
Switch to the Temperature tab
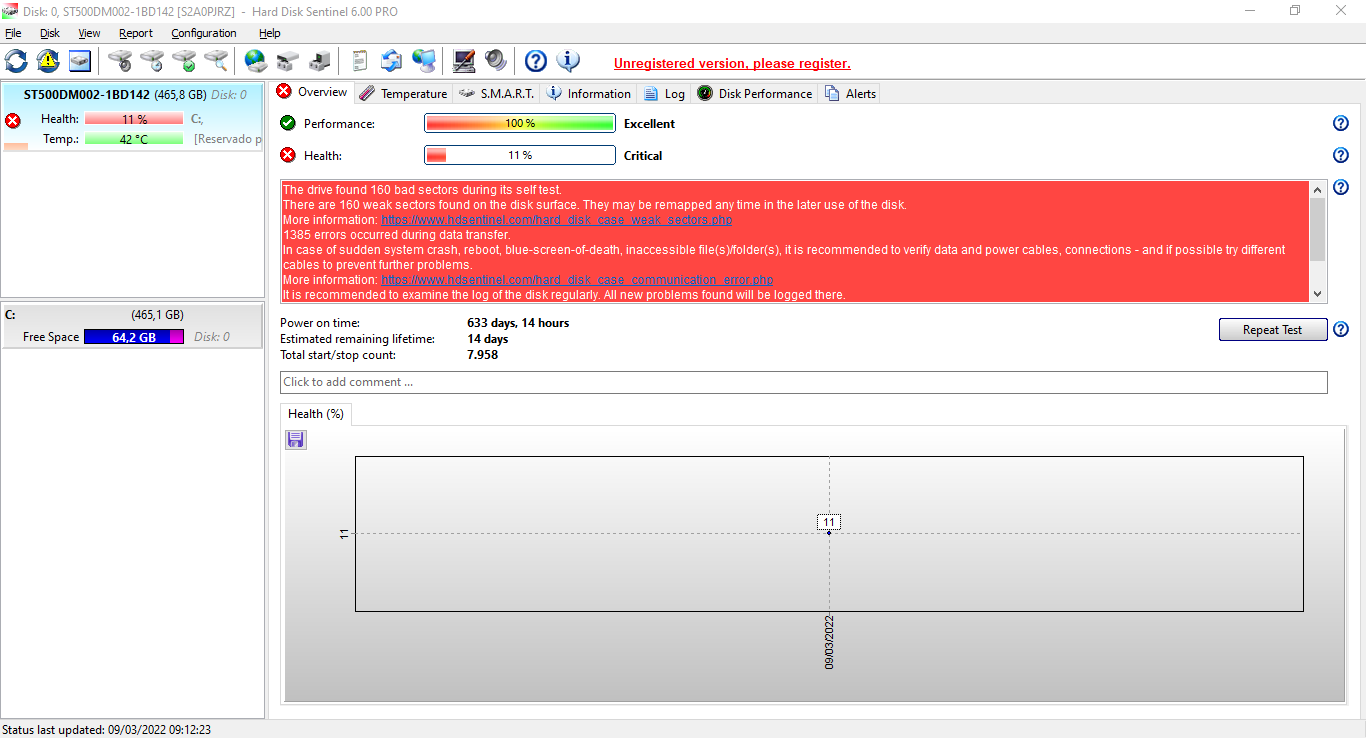coord(403,93)
